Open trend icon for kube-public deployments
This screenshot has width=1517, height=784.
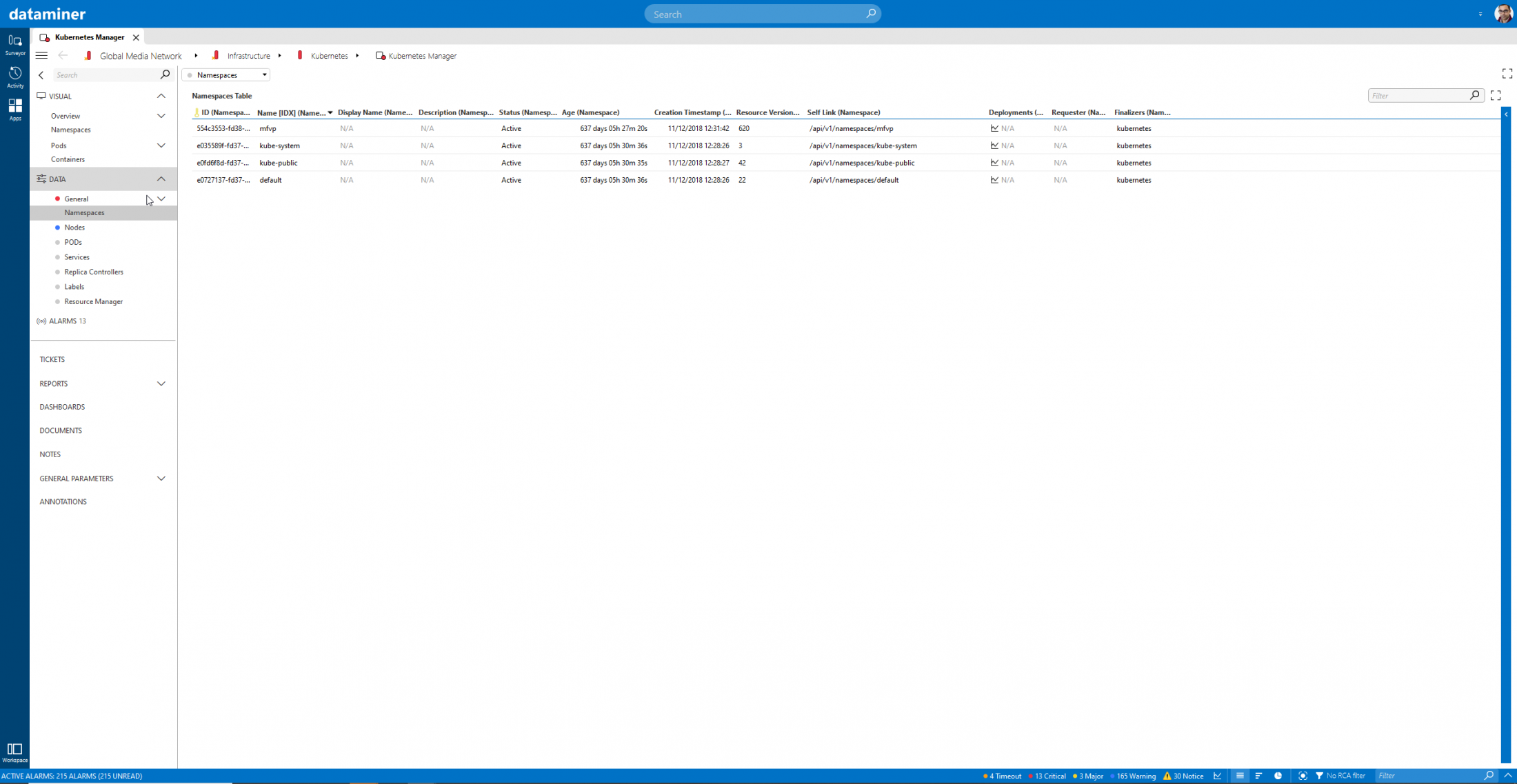pyautogui.click(x=994, y=163)
